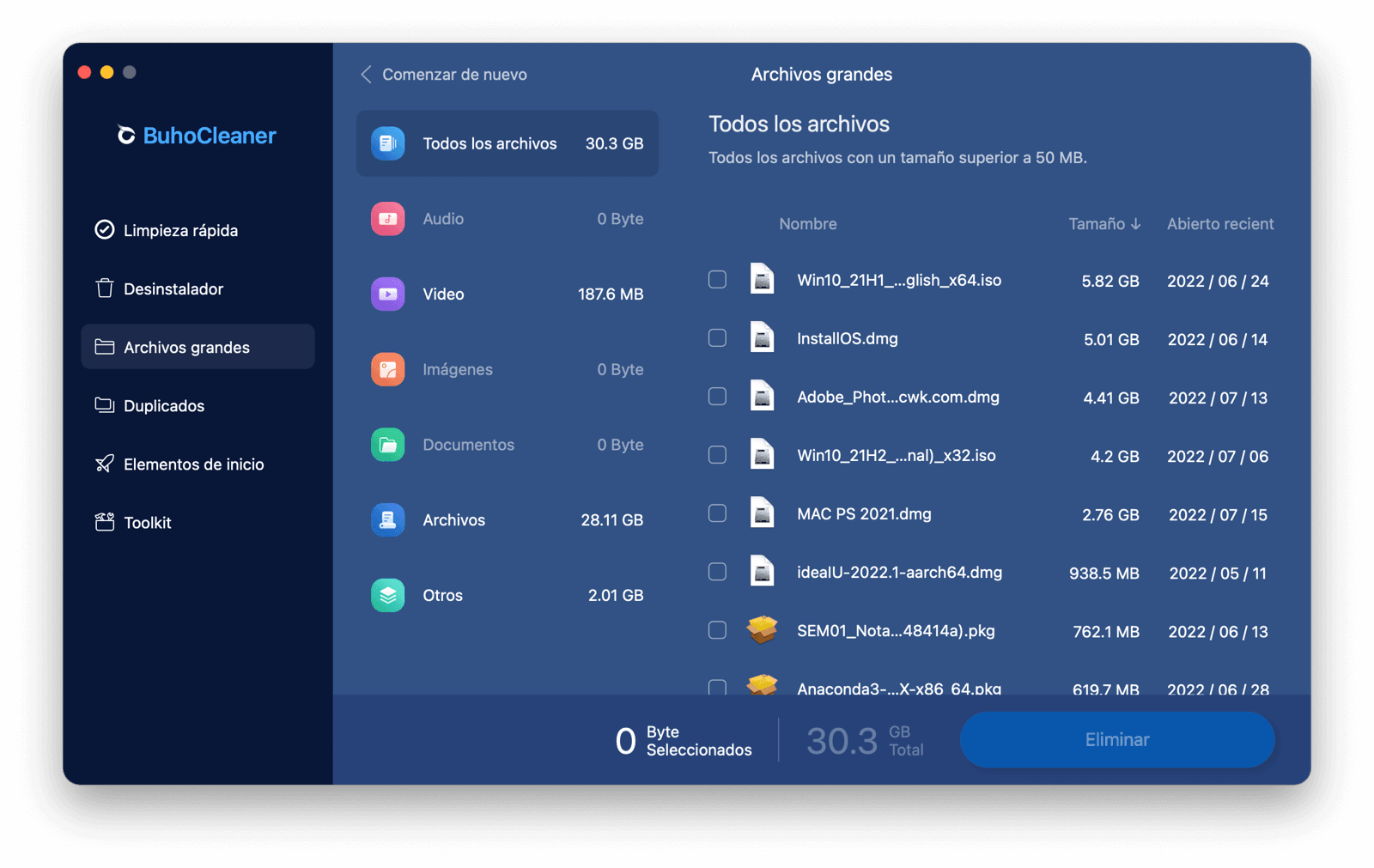1374x868 pixels.
Task: Open the Limpieza rápida section
Action: tap(198, 230)
